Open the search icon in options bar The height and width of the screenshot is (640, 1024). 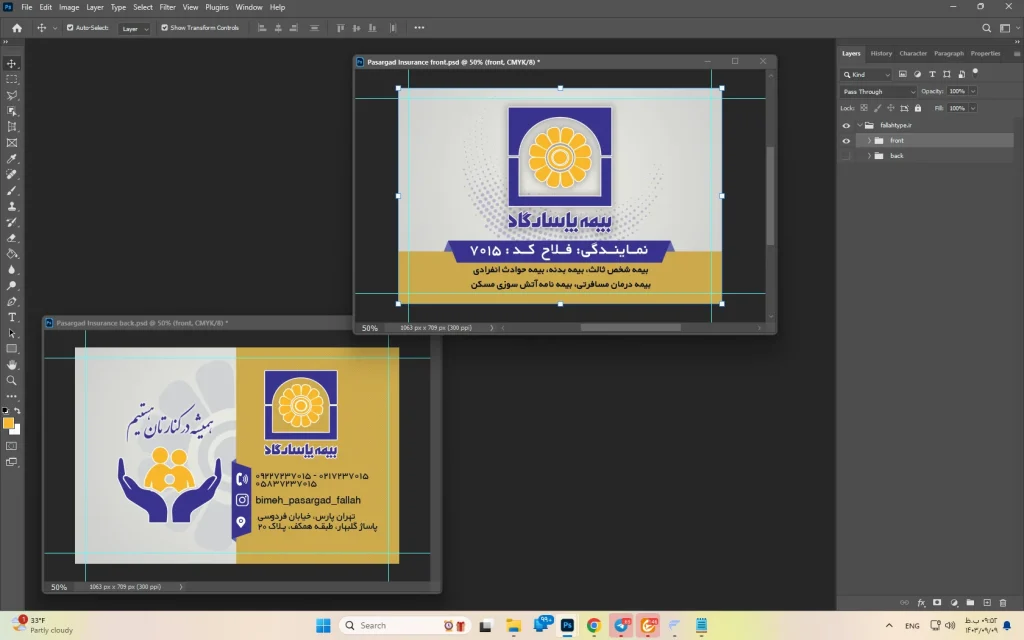pos(987,28)
